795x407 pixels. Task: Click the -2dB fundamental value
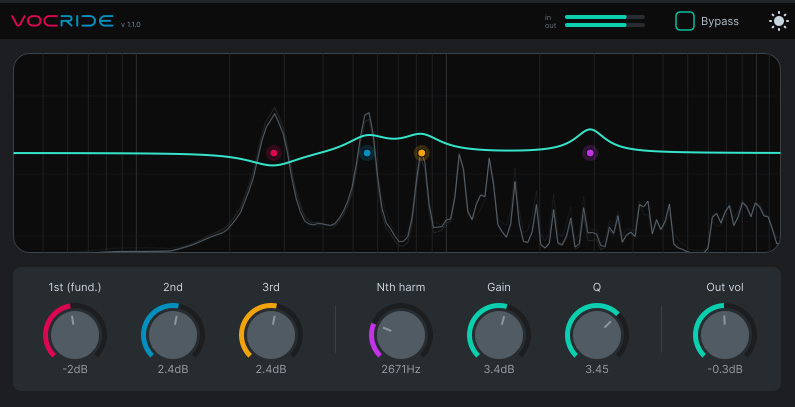point(75,369)
